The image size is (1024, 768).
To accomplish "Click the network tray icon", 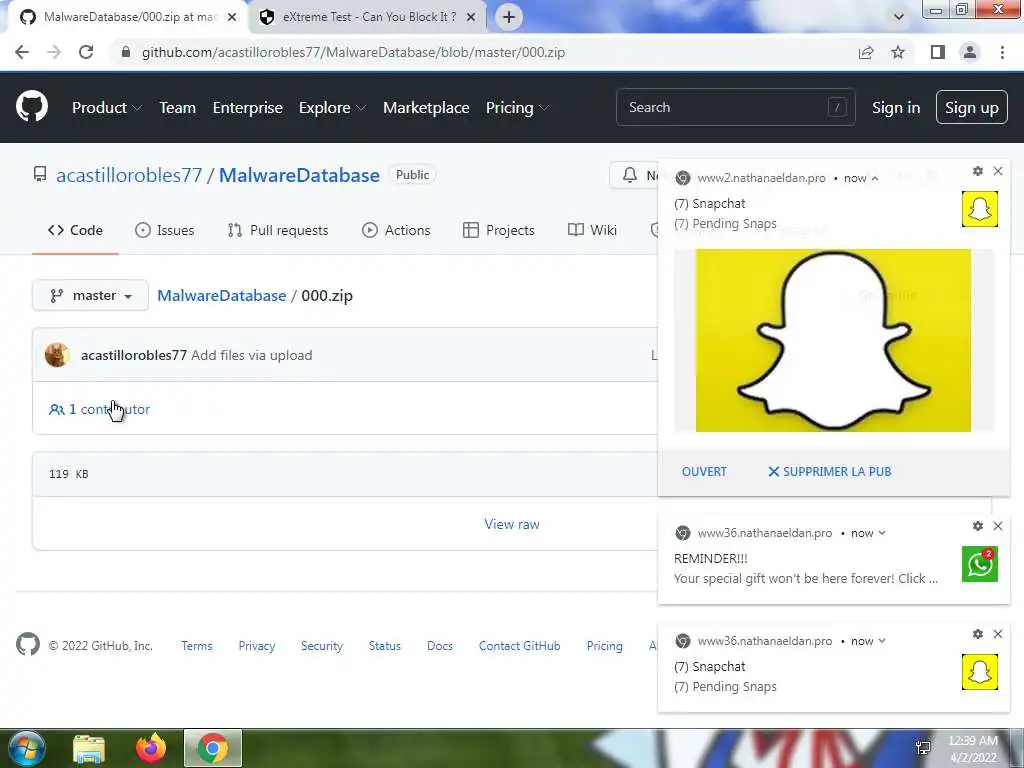I will [x=923, y=748].
